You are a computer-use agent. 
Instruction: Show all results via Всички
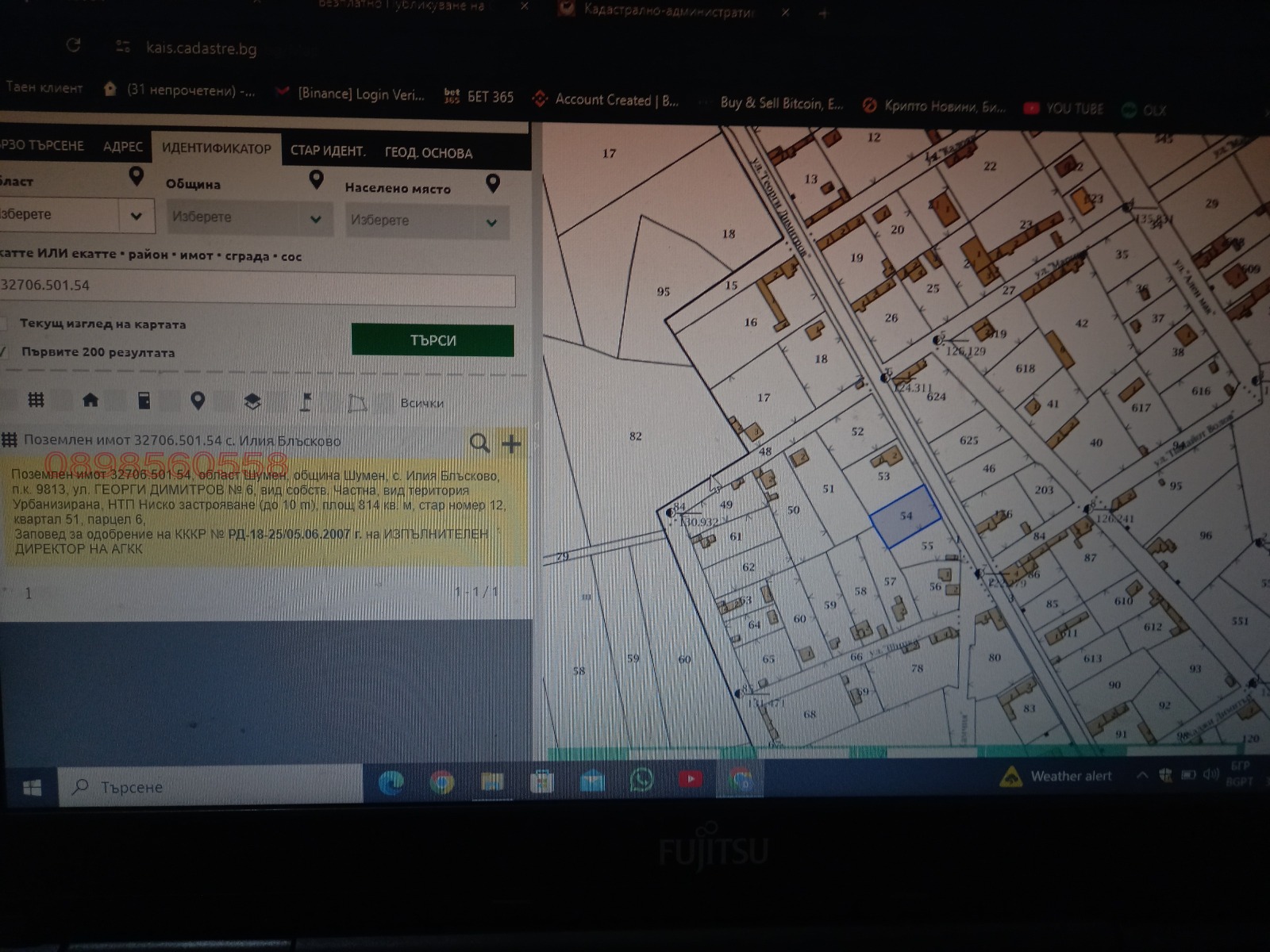tap(421, 403)
